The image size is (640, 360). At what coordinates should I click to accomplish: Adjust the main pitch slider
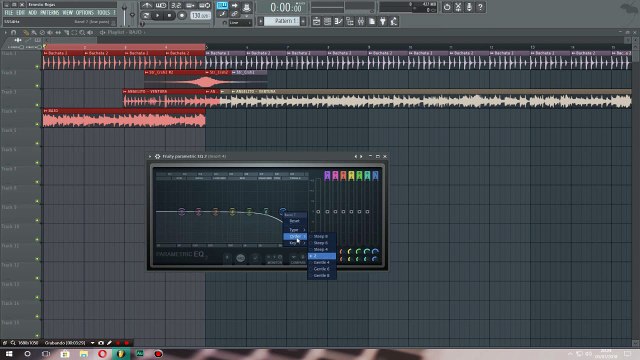pyautogui.click(x=133, y=14)
